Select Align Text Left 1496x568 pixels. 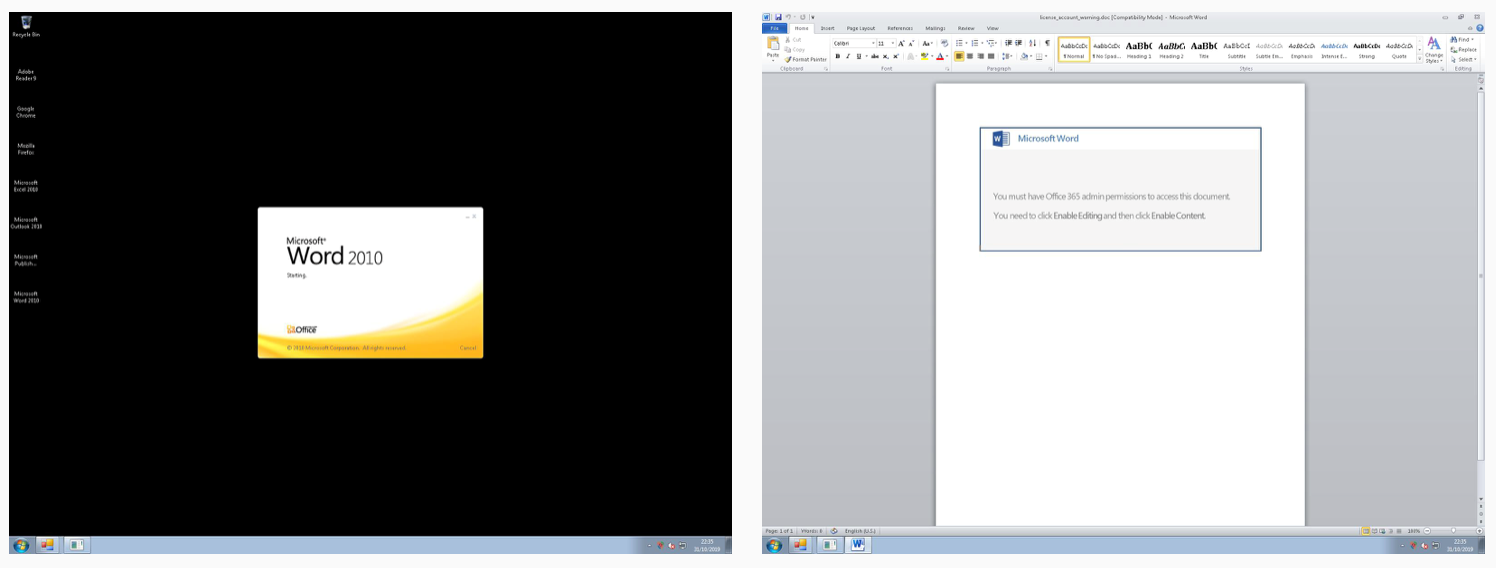click(x=959, y=56)
